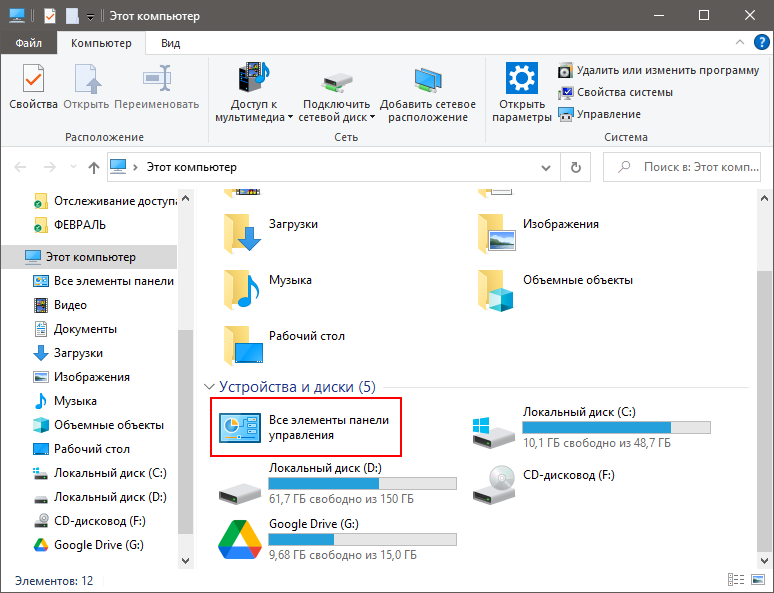Open the Файл menu tab
The height and width of the screenshot is (593, 774).
(29, 43)
